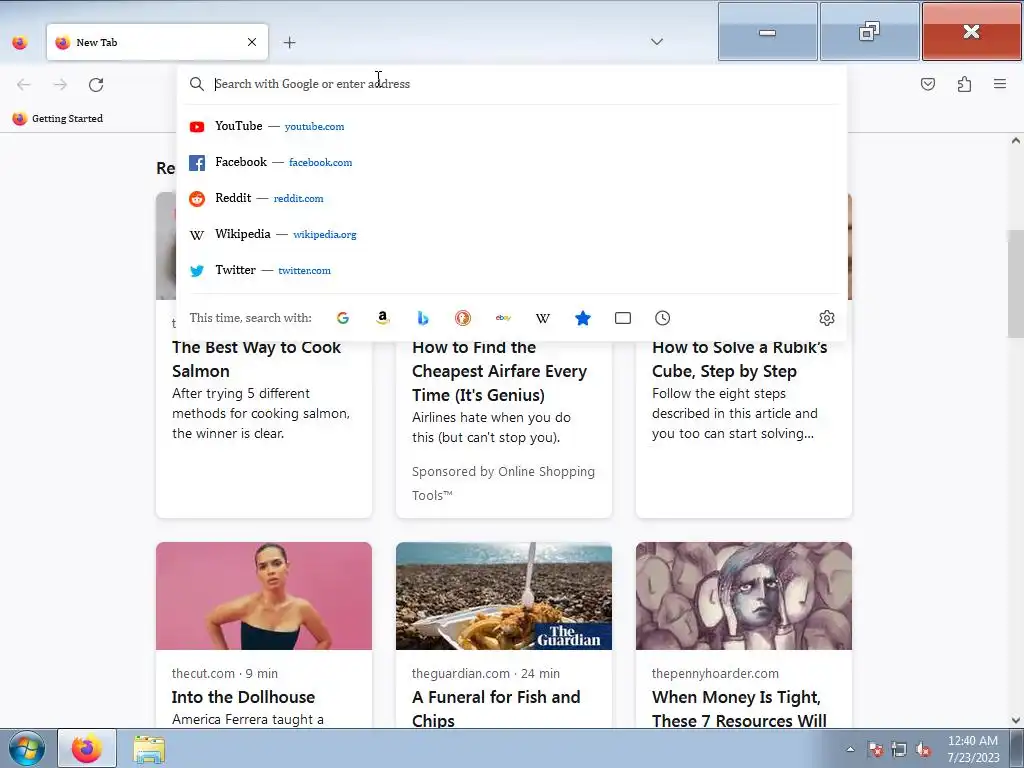1024x768 pixels.
Task: Open A Funeral for Fish and Chips image
Action: tap(504, 596)
